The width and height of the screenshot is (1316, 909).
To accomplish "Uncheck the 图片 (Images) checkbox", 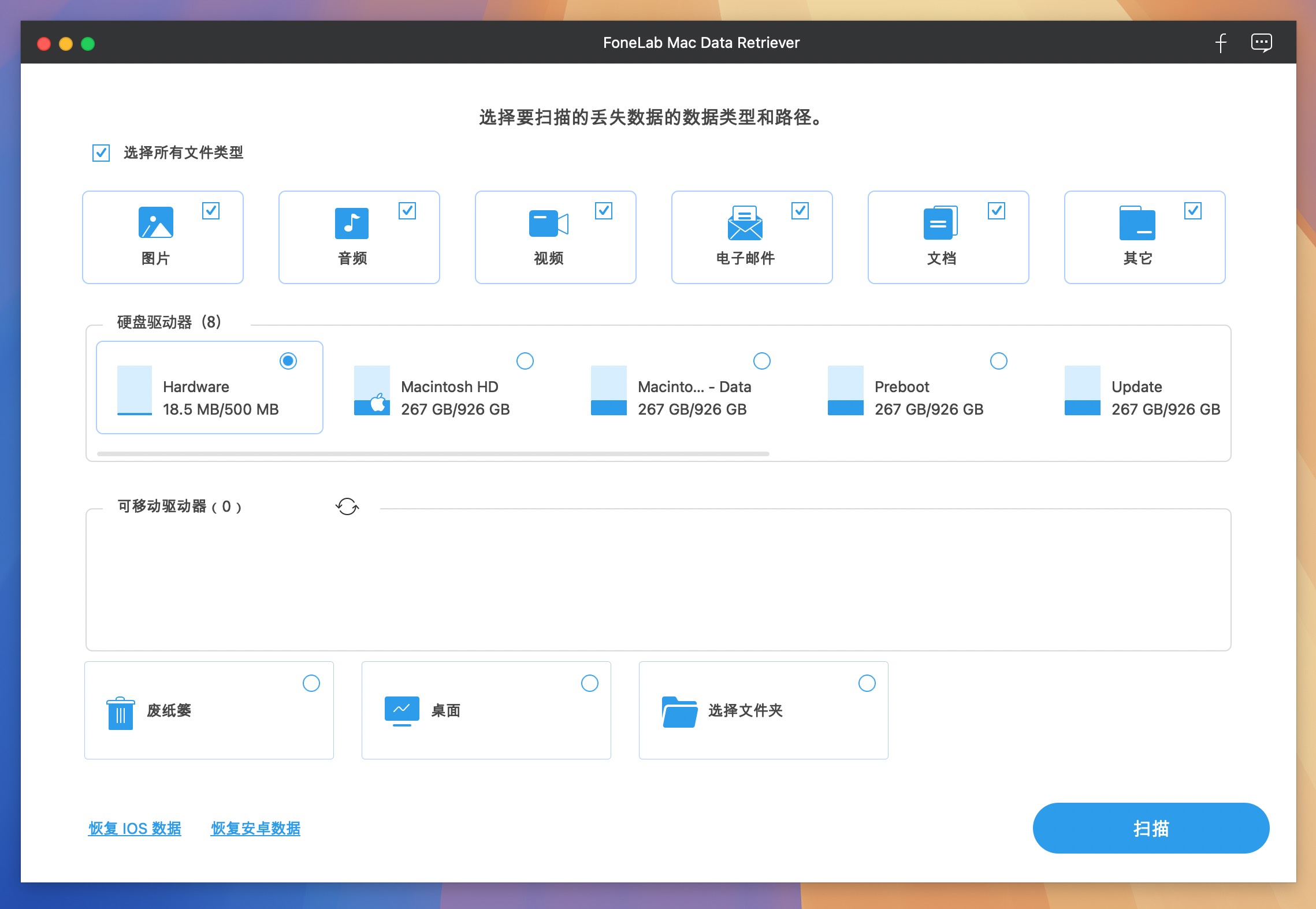I will [x=211, y=211].
